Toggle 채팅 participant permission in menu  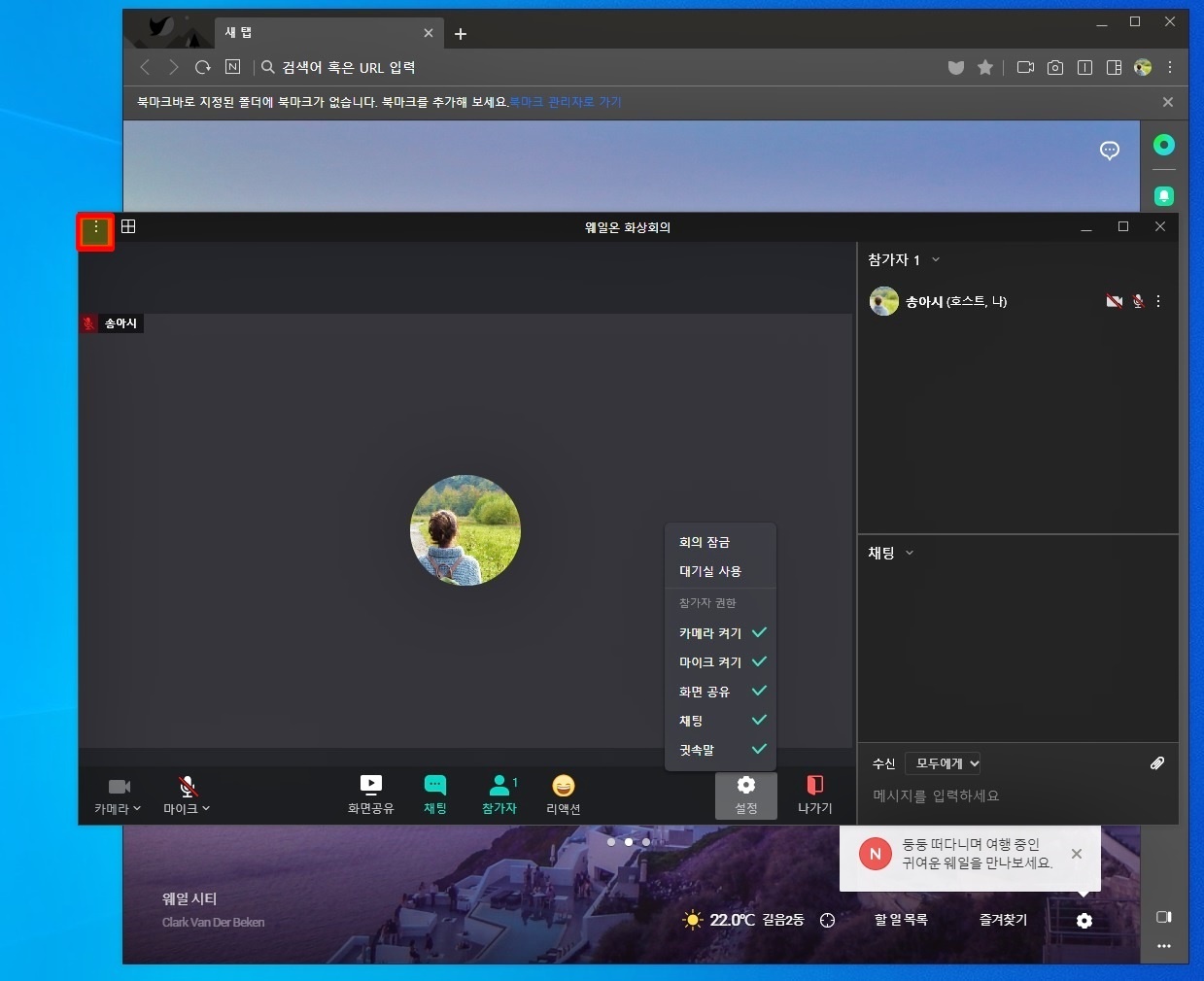pos(721,720)
